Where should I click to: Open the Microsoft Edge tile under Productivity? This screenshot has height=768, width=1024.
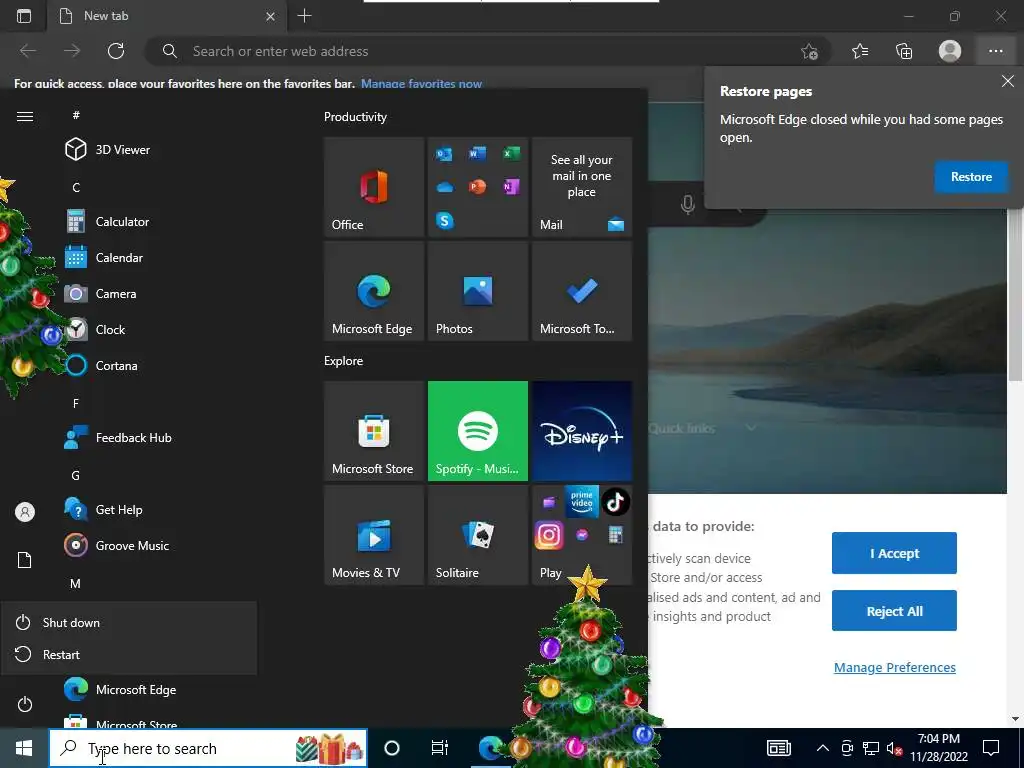tap(374, 291)
